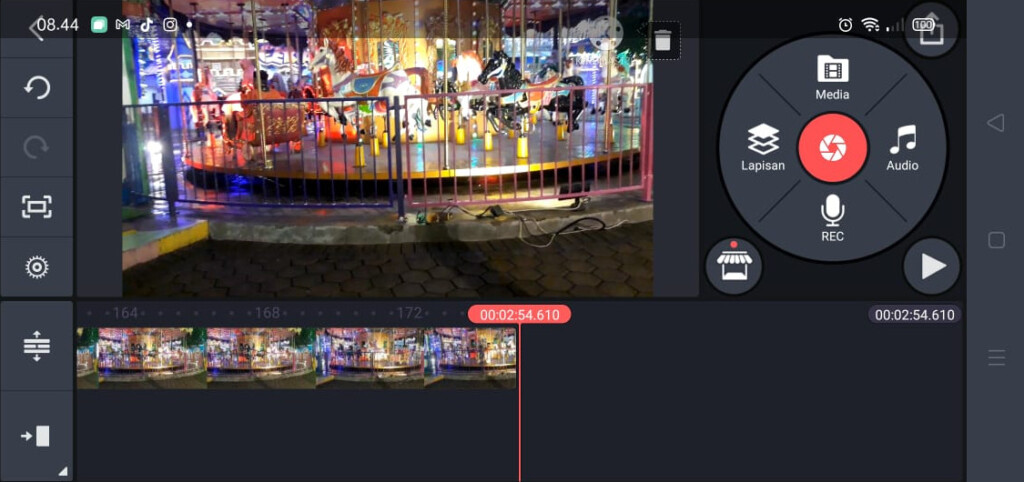
Task: Tap the Android home button
Action: pos(996,240)
